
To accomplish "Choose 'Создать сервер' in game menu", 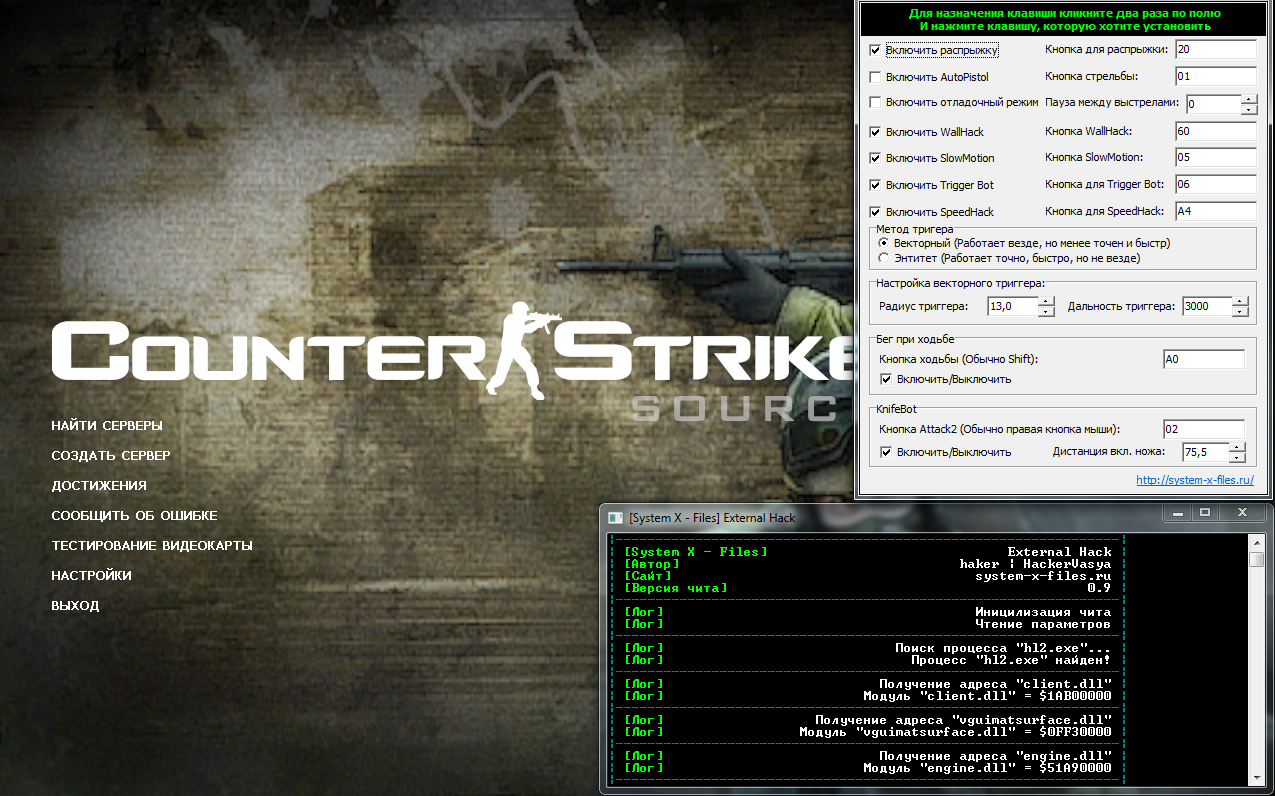I will pos(111,456).
